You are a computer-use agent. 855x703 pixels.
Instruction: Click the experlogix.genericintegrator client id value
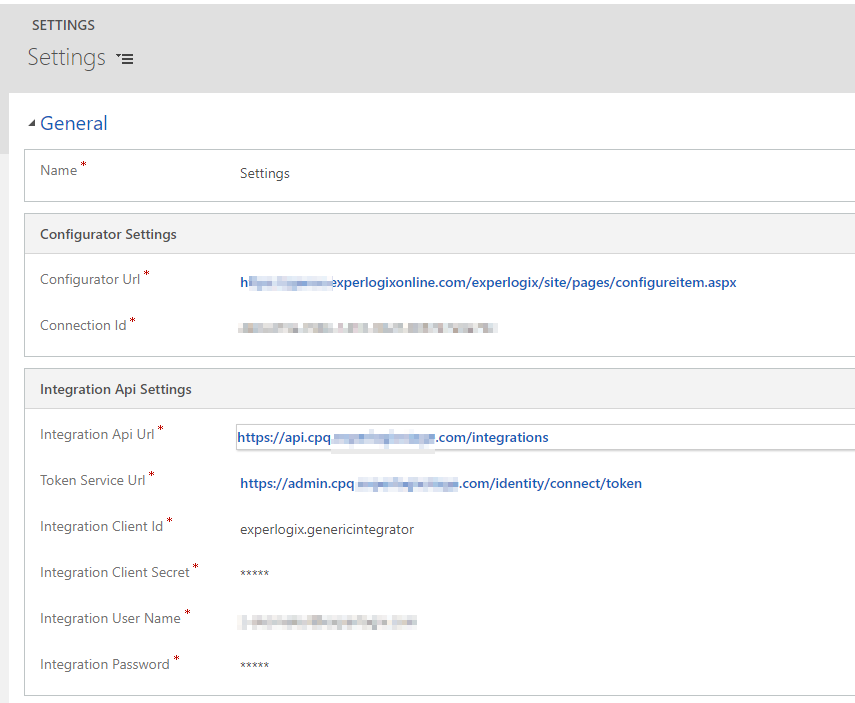coord(327,530)
